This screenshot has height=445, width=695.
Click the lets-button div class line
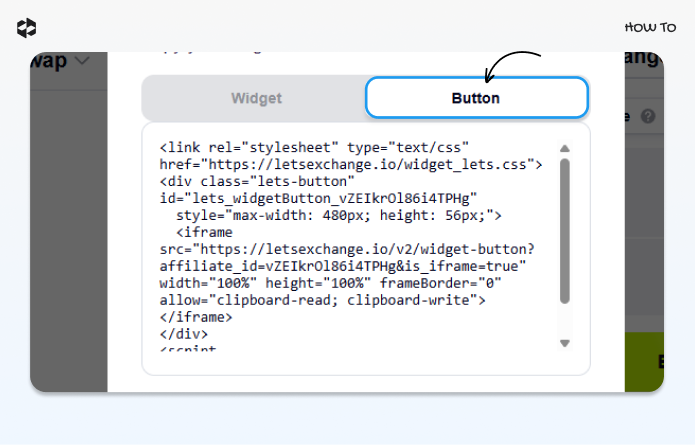[x=257, y=182]
